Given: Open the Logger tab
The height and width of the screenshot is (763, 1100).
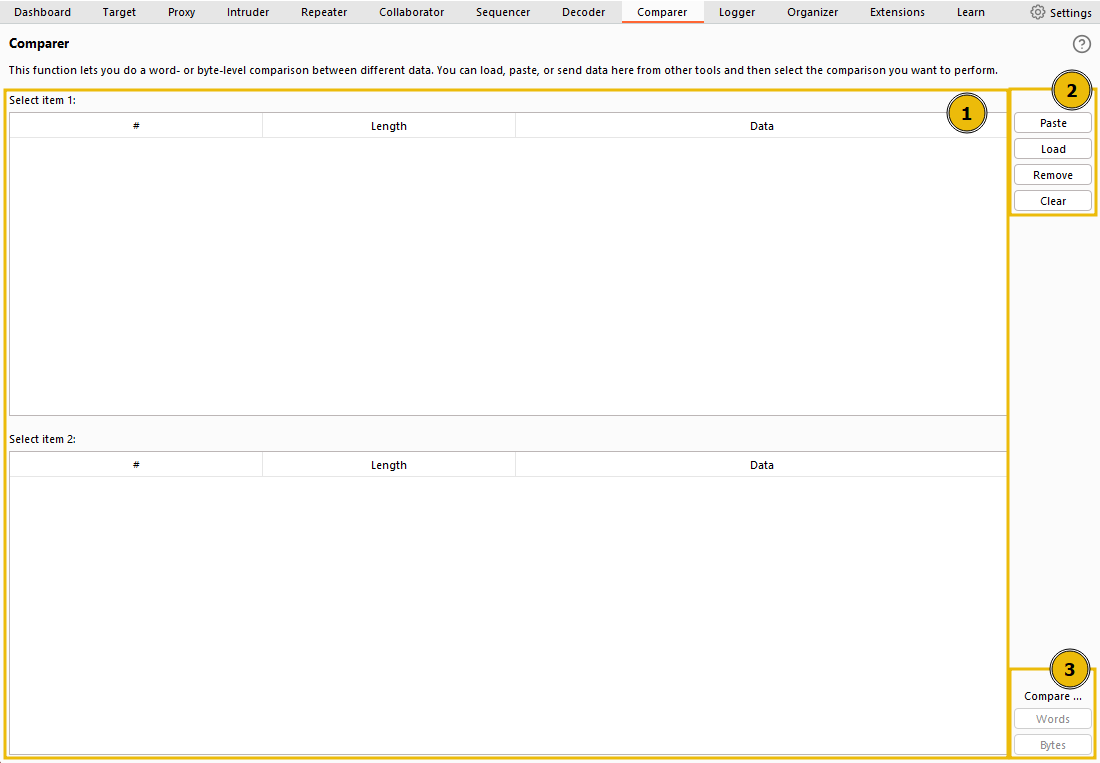Looking at the screenshot, I should click(x=737, y=12).
